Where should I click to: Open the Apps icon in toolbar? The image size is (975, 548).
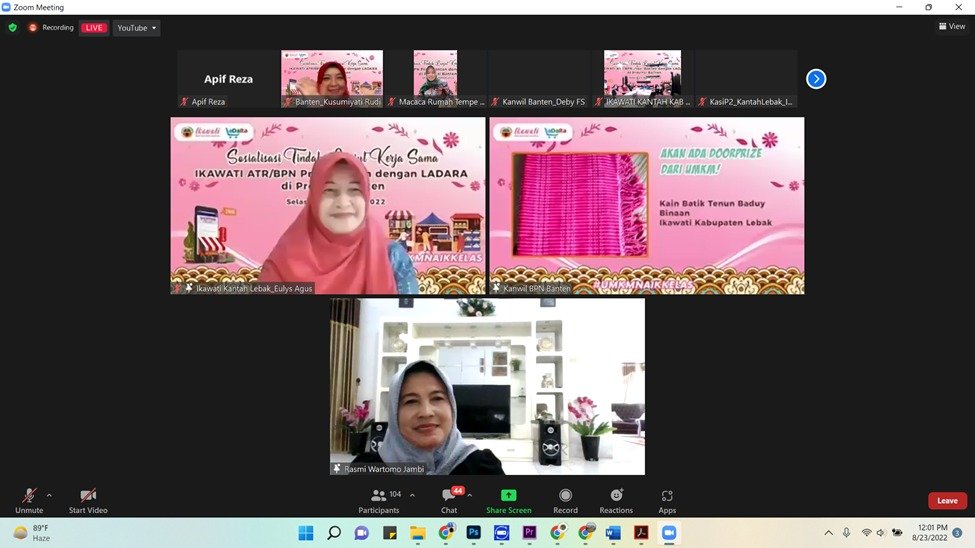[x=667, y=496]
